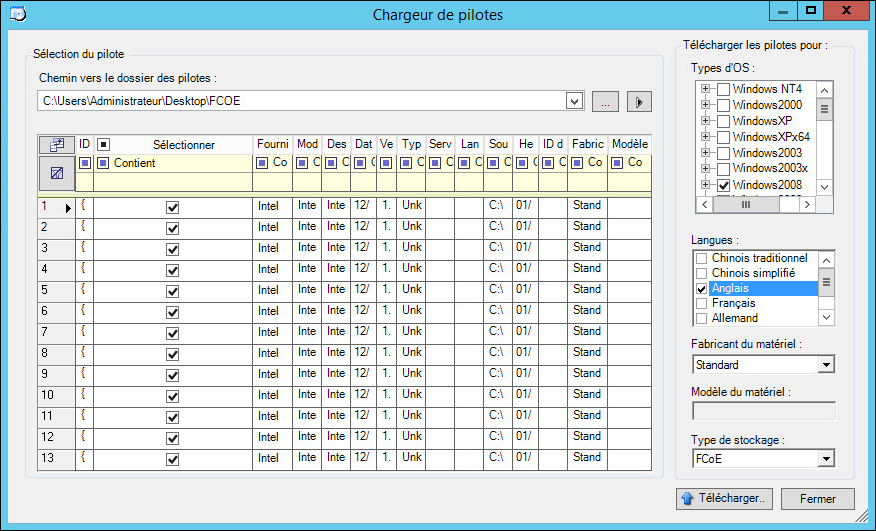Uncheck the checkbox in row 5
Image resolution: width=876 pixels, height=531 pixels.
tap(172, 291)
